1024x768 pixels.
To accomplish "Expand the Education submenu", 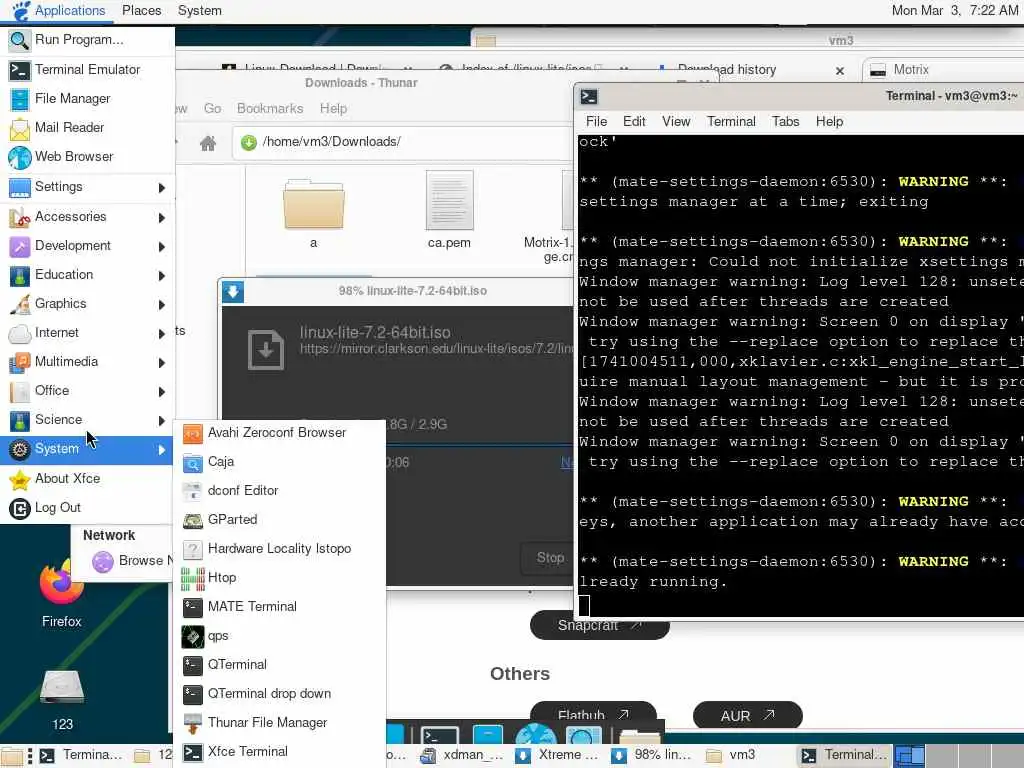I will pos(88,275).
